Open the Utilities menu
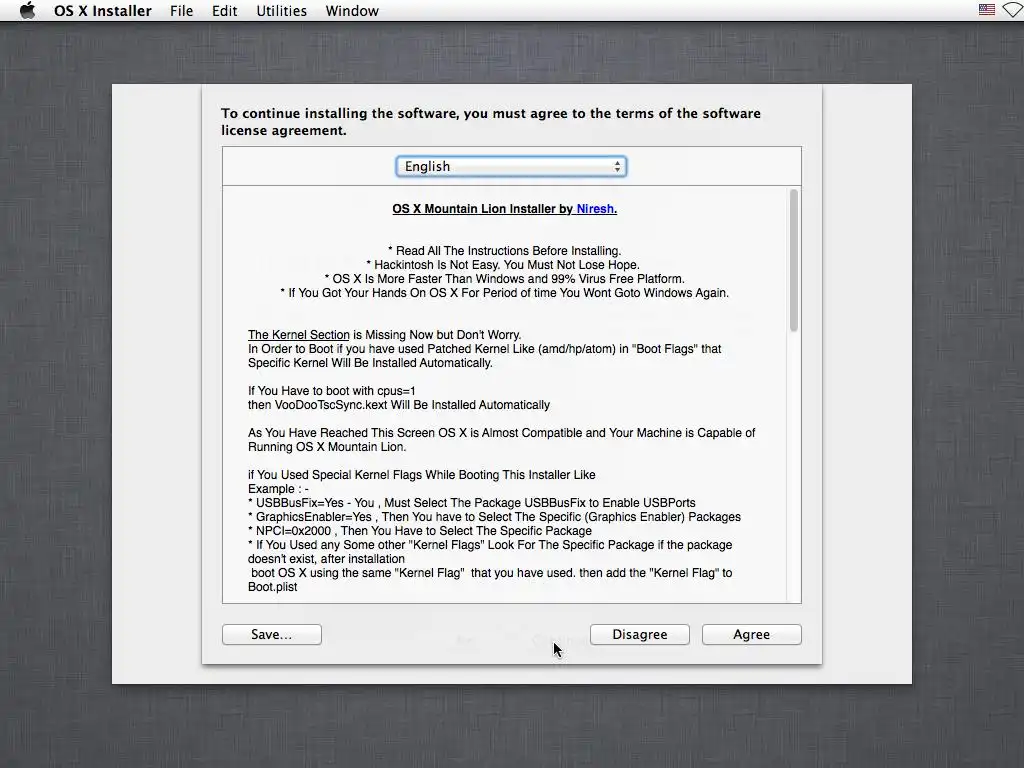The height and width of the screenshot is (768, 1024). (281, 10)
